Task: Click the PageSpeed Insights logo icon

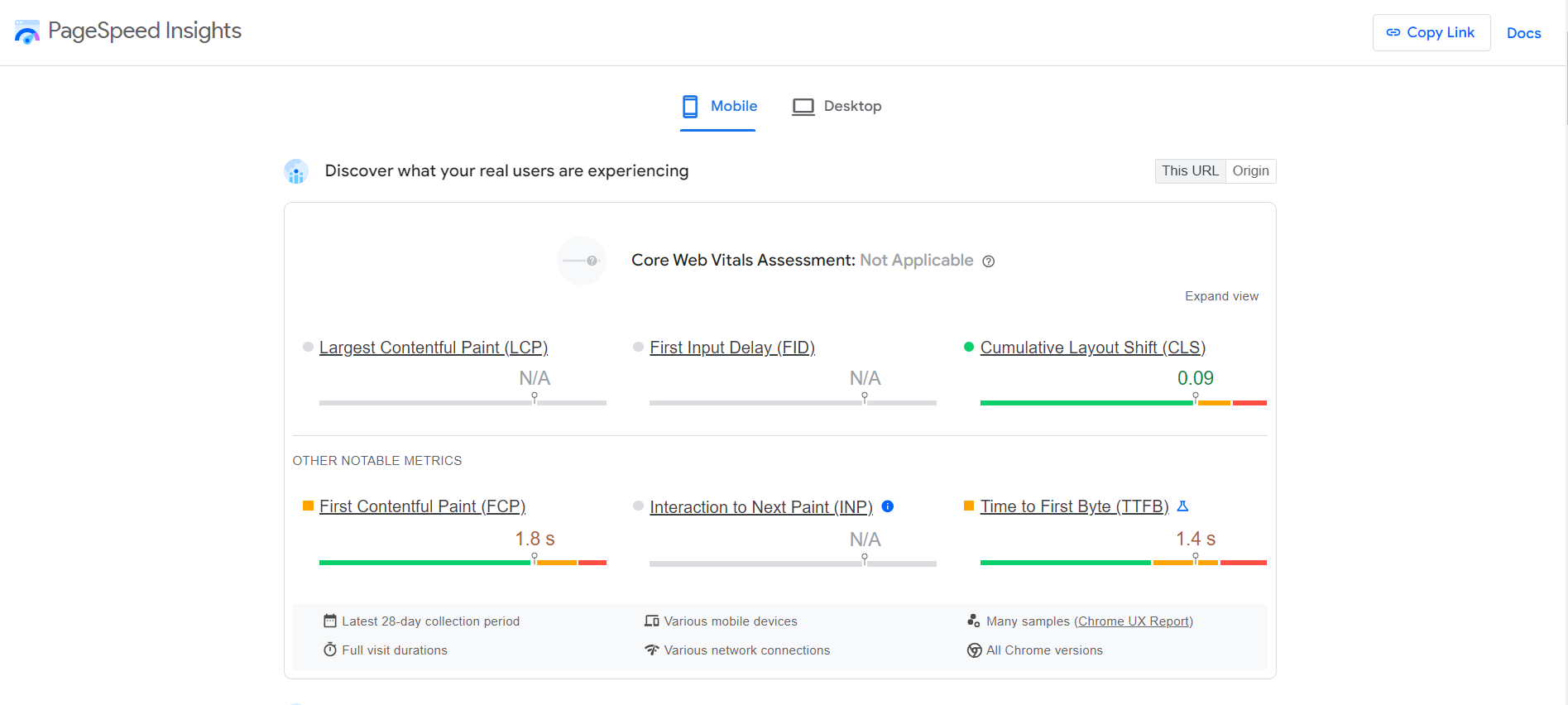Action: 26,32
